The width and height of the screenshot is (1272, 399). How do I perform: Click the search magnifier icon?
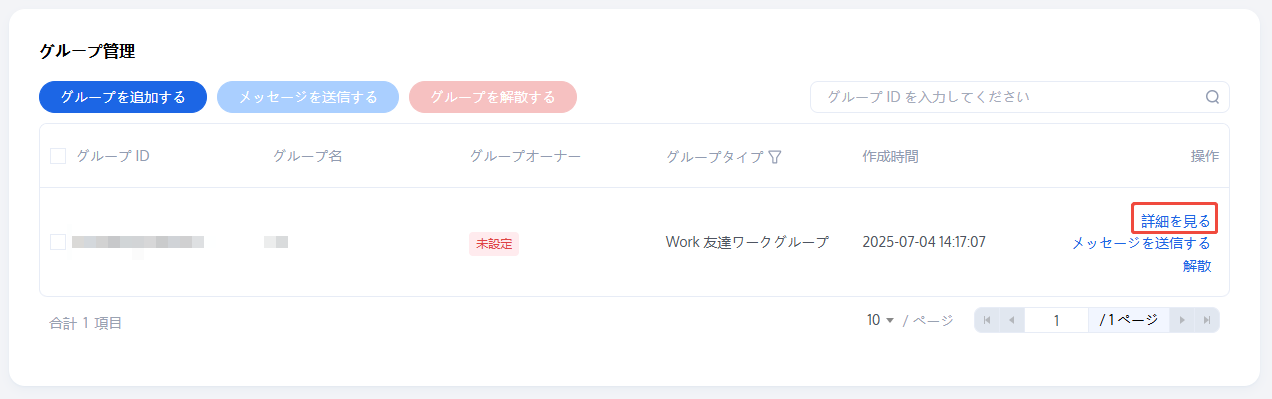[1212, 97]
